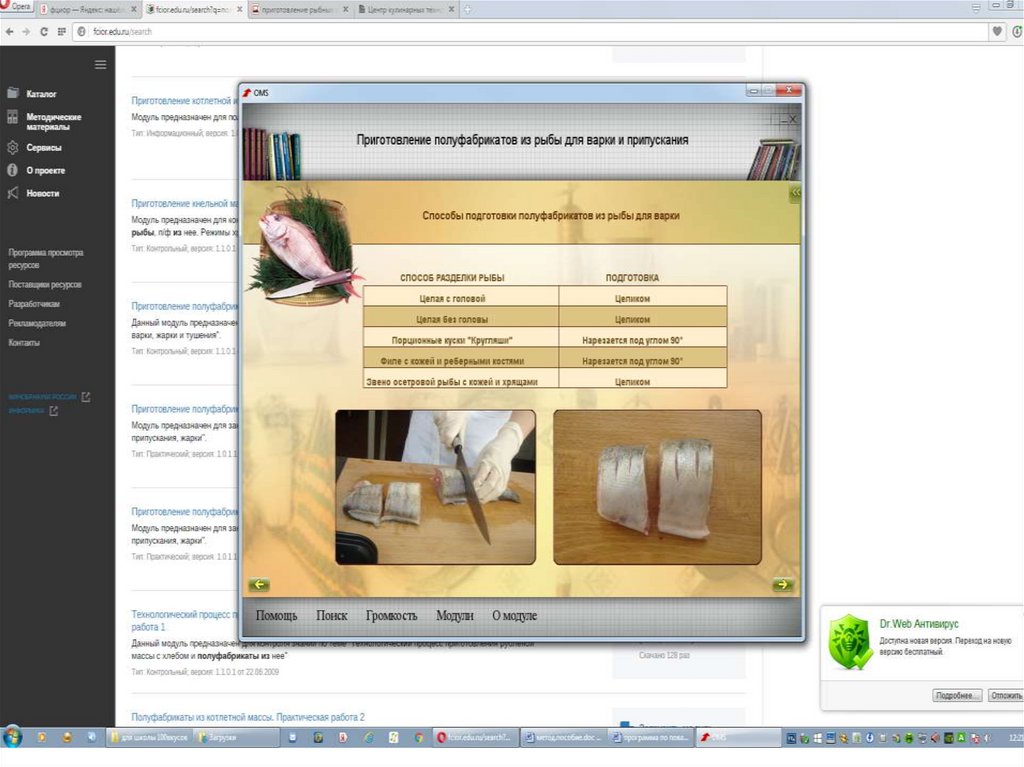Go to previous slide with left arrow
This screenshot has width=1024, height=767.
click(x=259, y=585)
